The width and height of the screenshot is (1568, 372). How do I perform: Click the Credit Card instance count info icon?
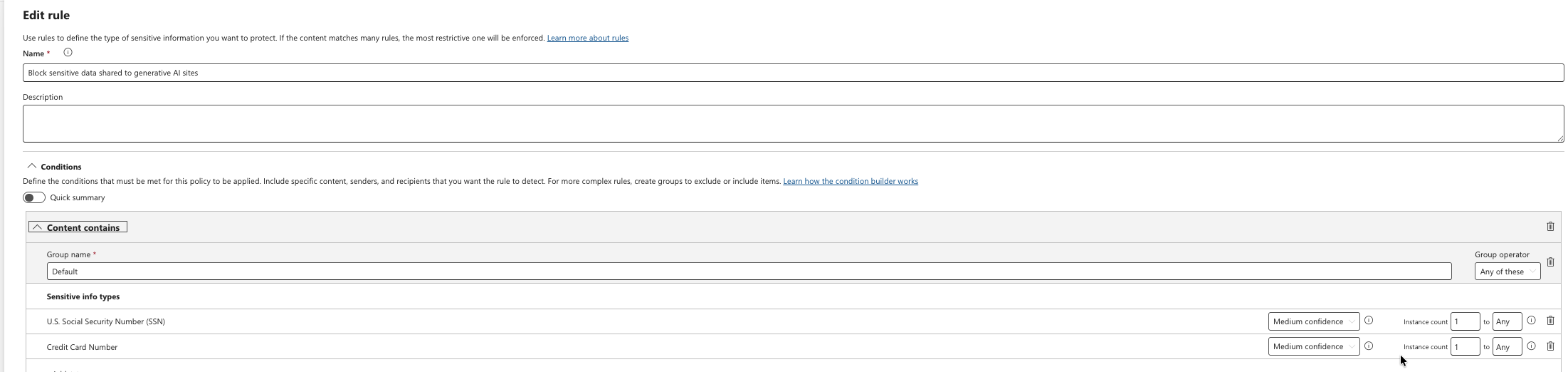[x=1531, y=346]
